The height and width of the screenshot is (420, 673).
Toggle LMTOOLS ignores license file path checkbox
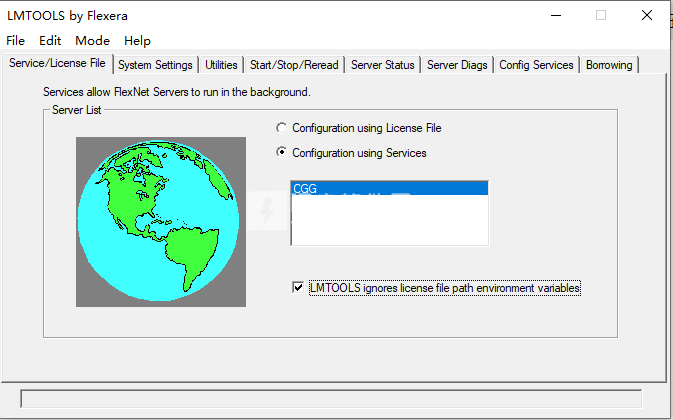pyautogui.click(x=297, y=288)
